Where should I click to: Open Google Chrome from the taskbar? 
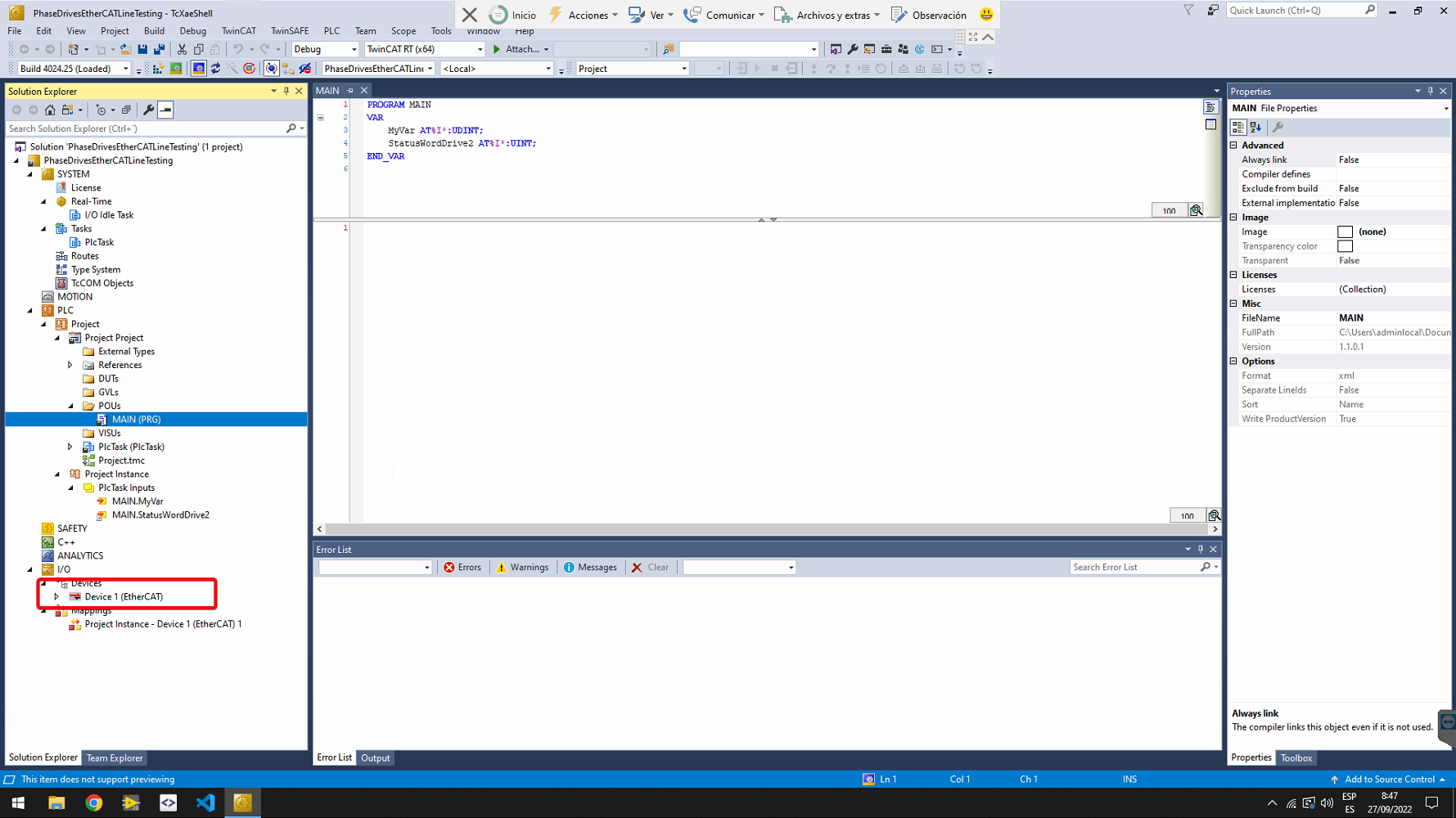(94, 802)
